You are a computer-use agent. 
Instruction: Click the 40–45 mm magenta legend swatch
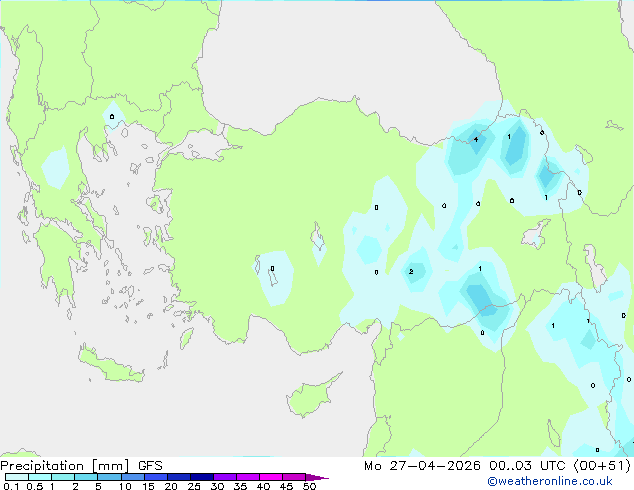pyautogui.click(x=271, y=477)
